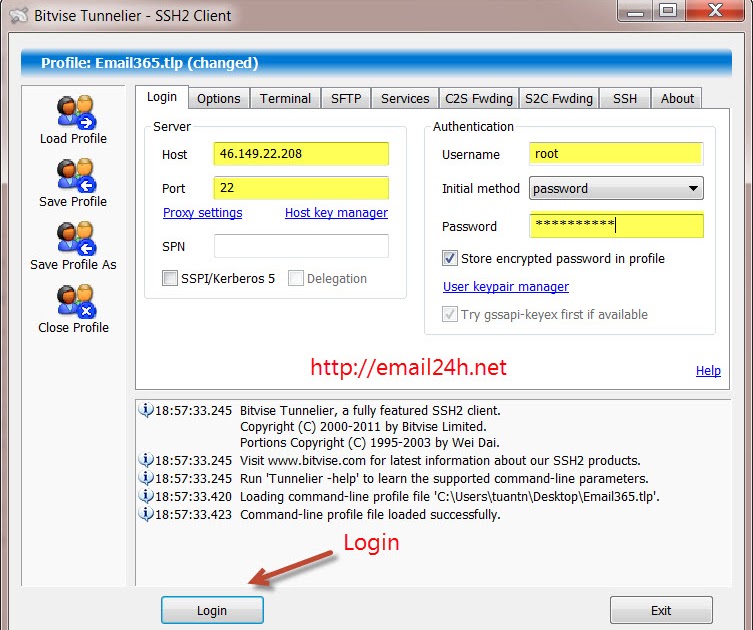Click the Username input field
Image resolution: width=753 pixels, height=630 pixels.
616,154
